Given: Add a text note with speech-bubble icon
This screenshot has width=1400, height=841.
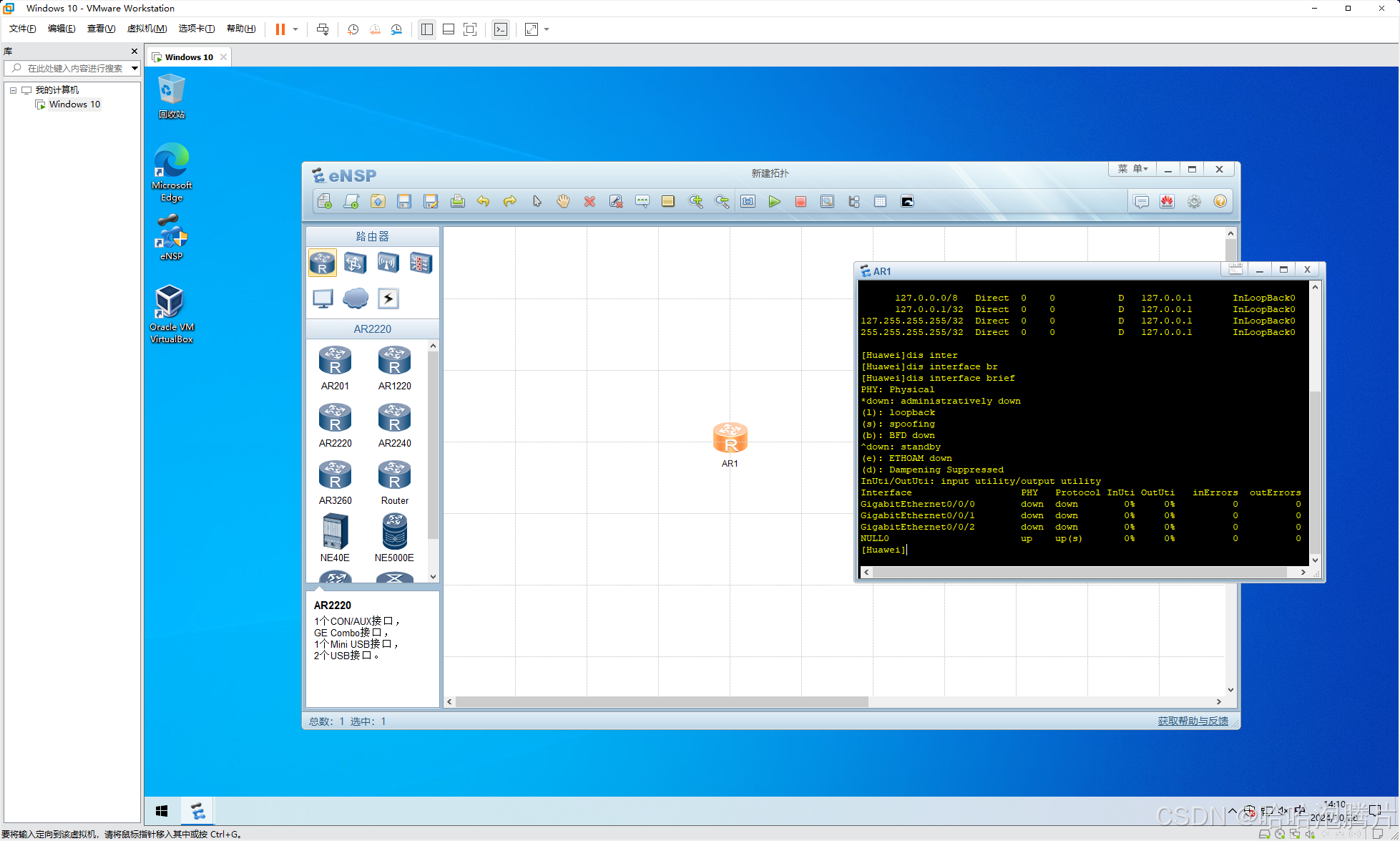Looking at the screenshot, I should pos(642,202).
